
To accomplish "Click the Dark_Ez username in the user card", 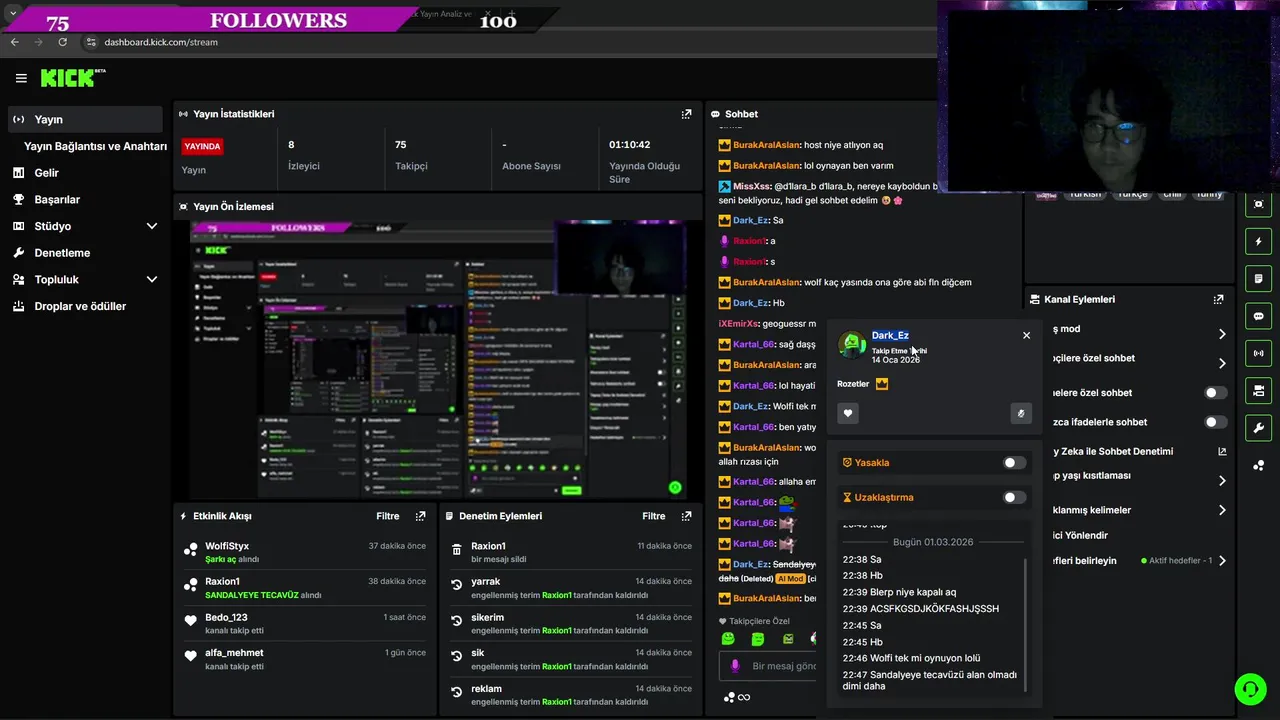I will tap(890, 335).
